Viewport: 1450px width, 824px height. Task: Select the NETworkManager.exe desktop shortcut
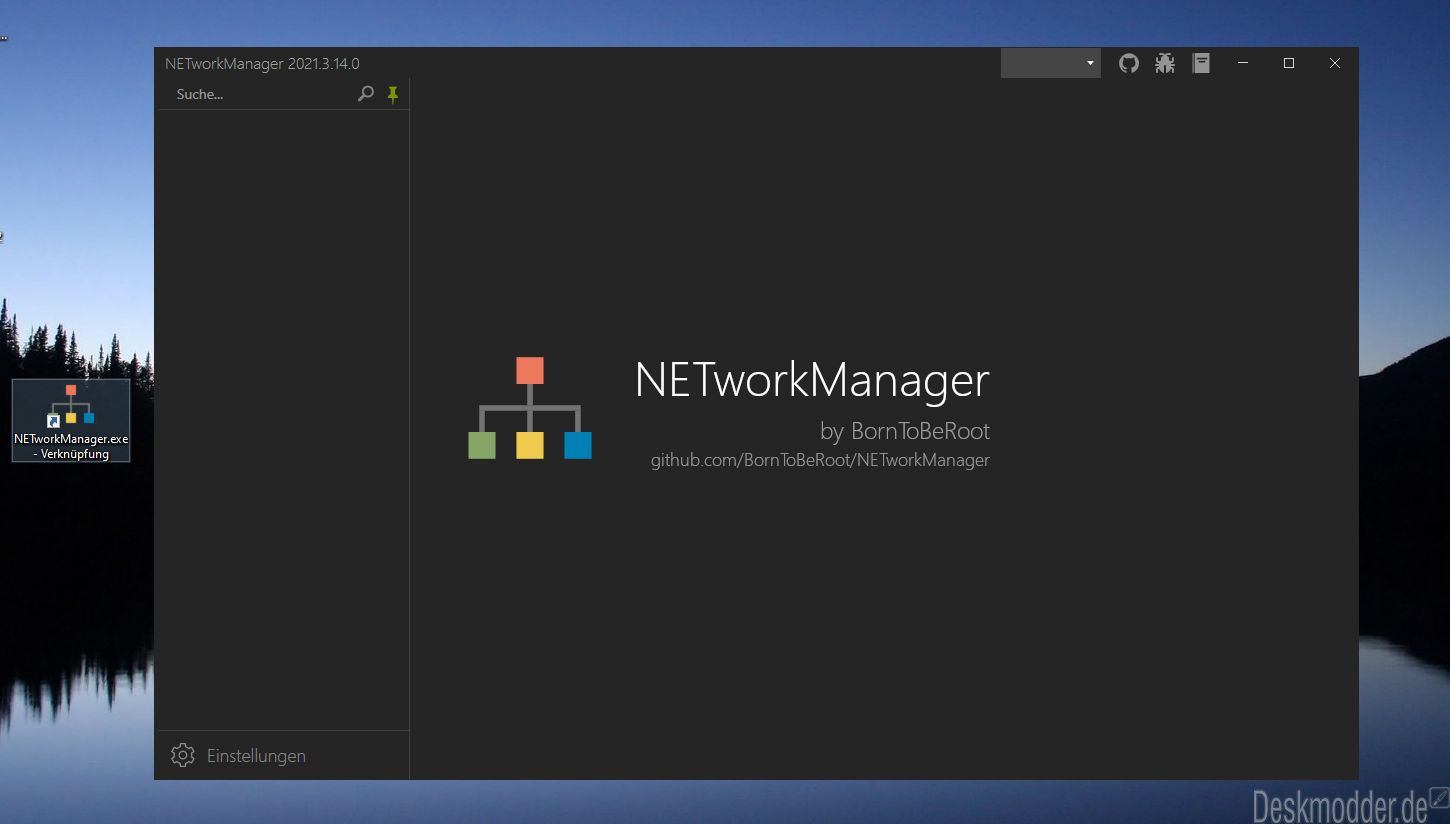pos(71,421)
